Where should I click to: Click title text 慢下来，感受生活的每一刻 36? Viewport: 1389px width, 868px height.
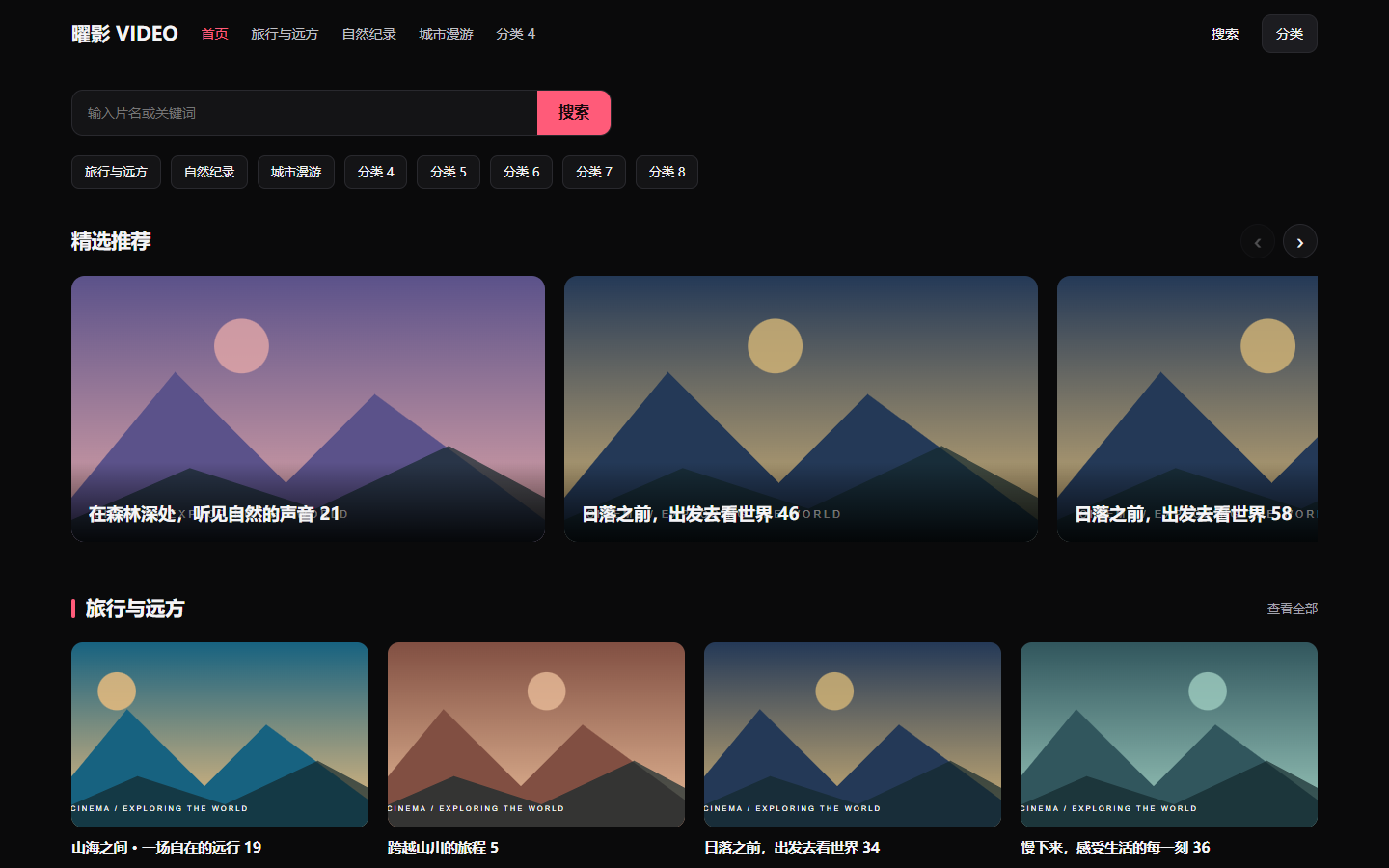pyautogui.click(x=1115, y=847)
